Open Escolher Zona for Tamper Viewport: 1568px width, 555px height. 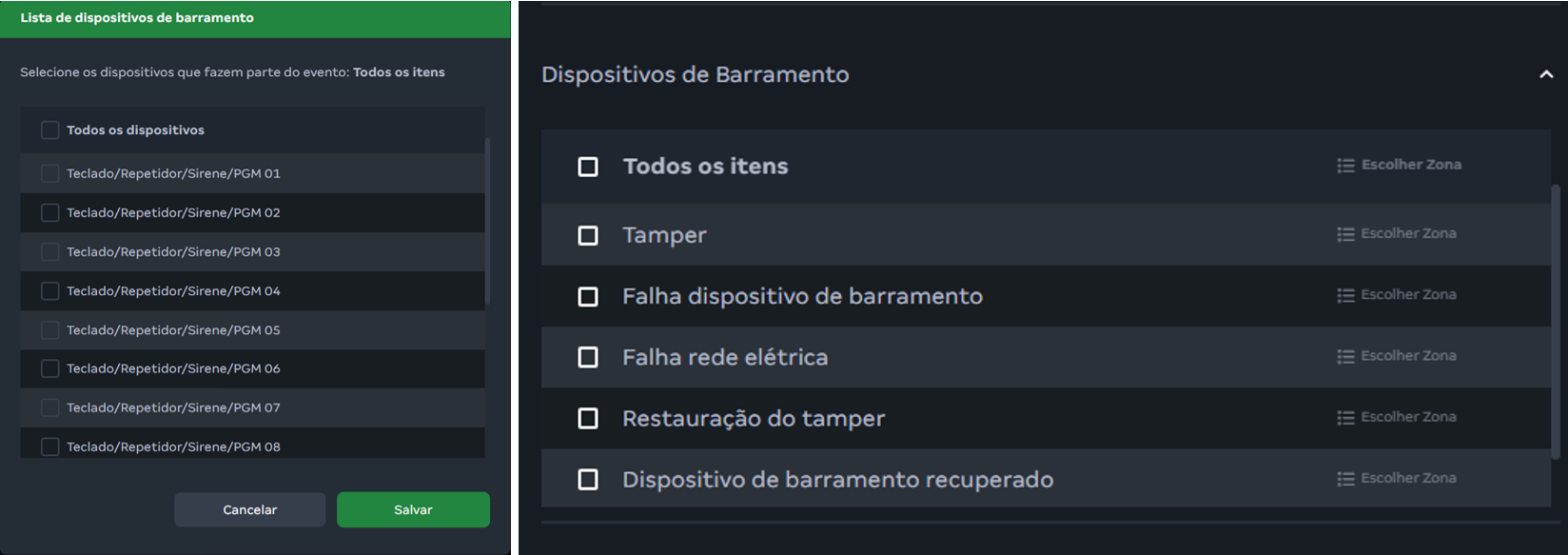pyautogui.click(x=1408, y=233)
